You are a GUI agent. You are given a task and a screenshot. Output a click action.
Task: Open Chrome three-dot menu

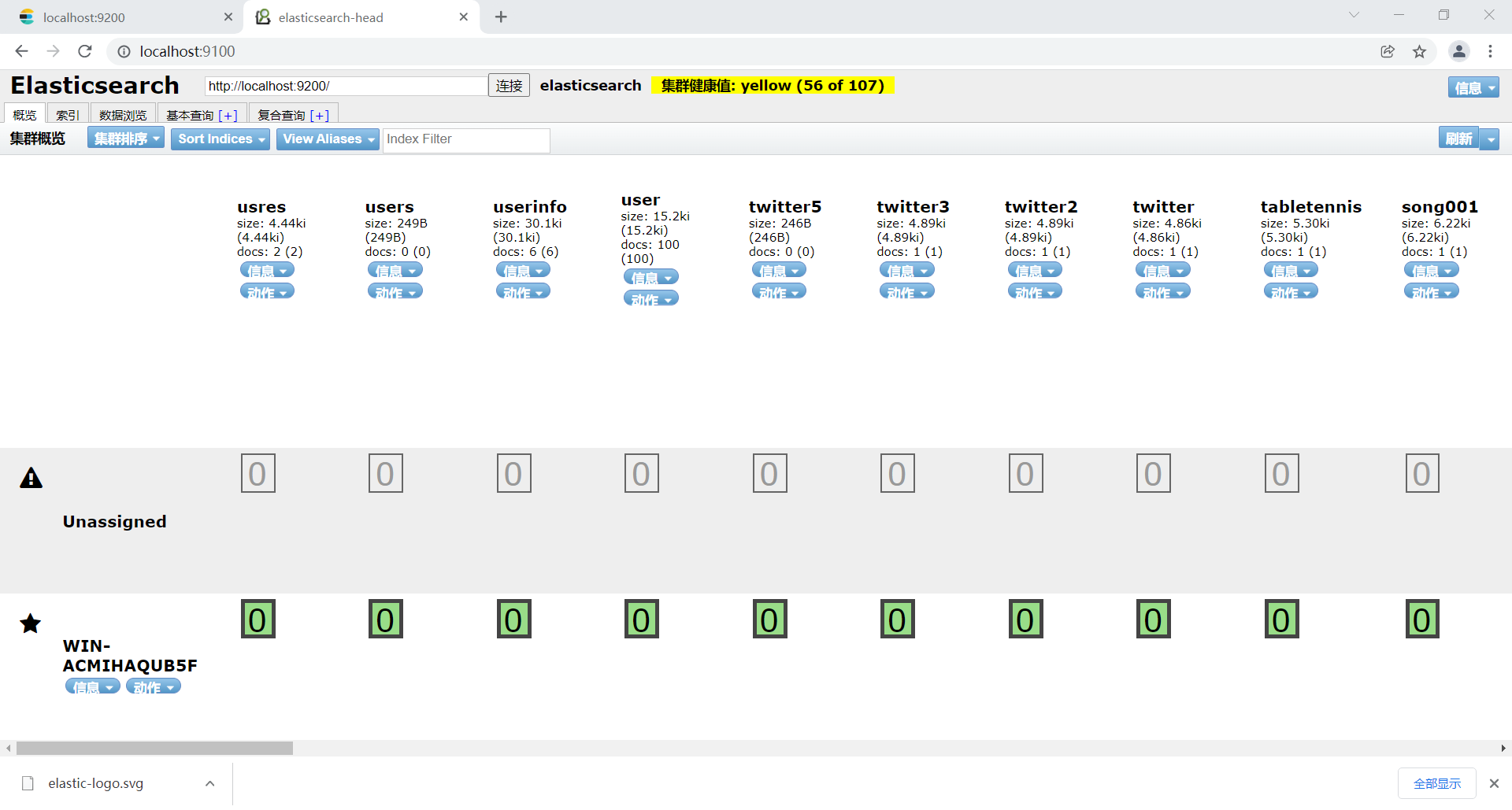[1490, 51]
